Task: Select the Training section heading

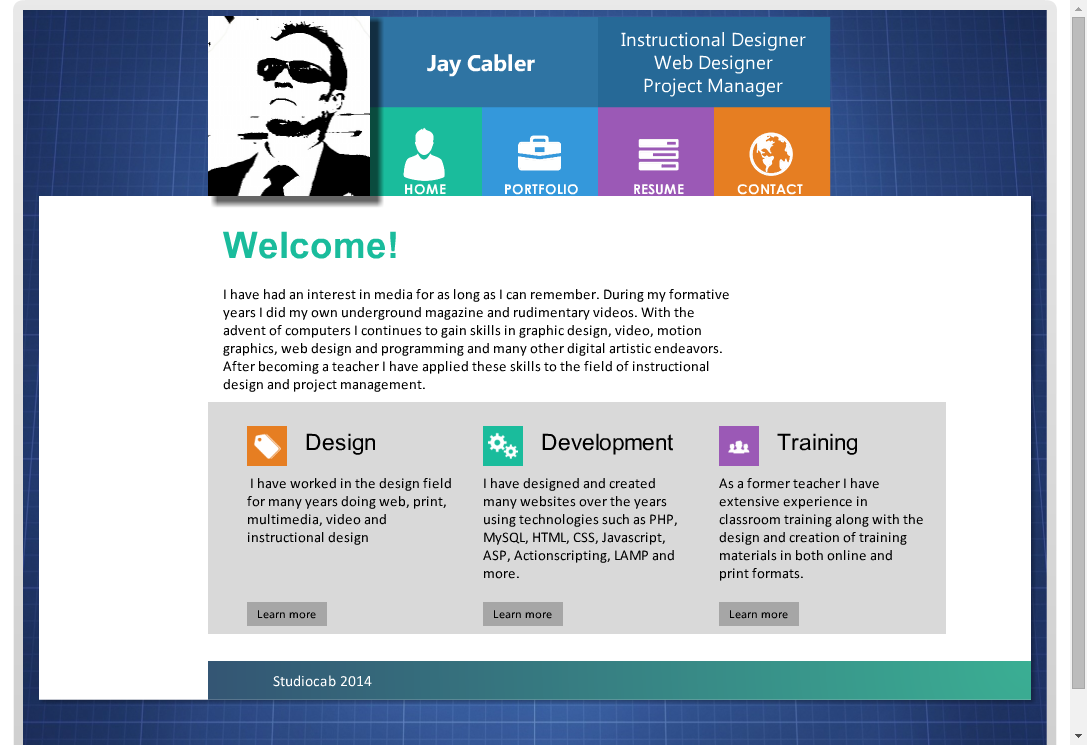Action: coord(817,443)
